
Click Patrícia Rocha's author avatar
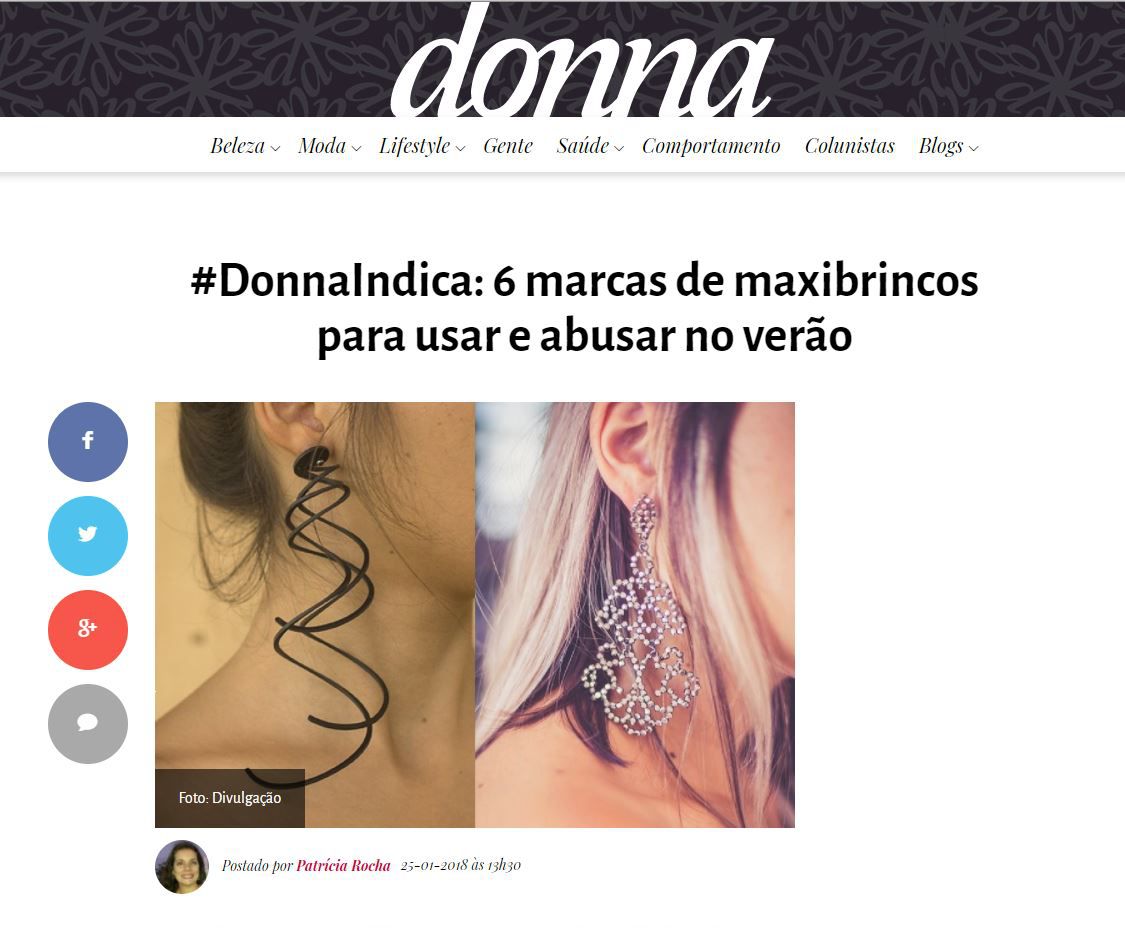(182, 866)
